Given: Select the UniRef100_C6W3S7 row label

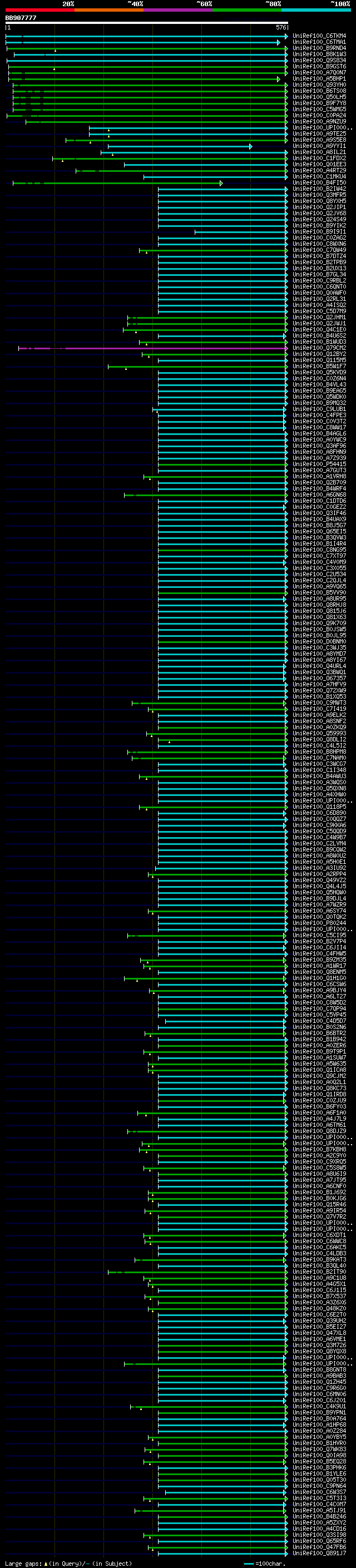Looking at the screenshot, I should [x=319, y=1492].
